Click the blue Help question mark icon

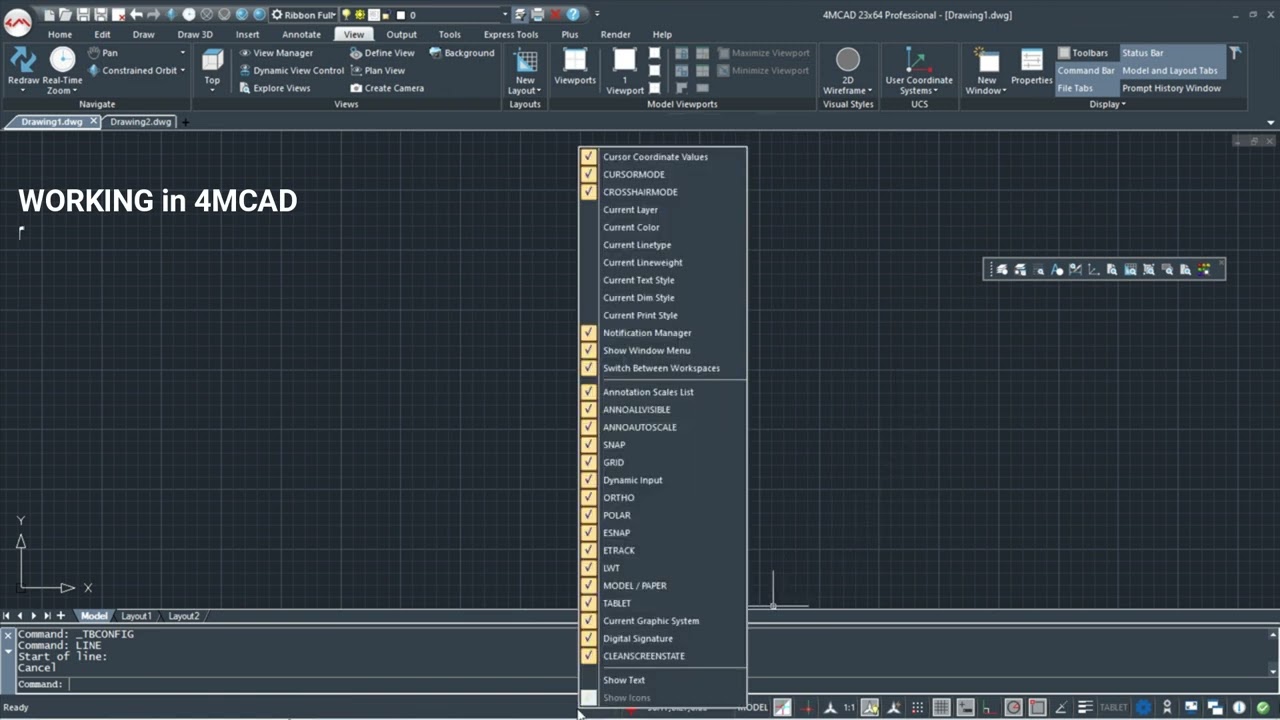(573, 15)
